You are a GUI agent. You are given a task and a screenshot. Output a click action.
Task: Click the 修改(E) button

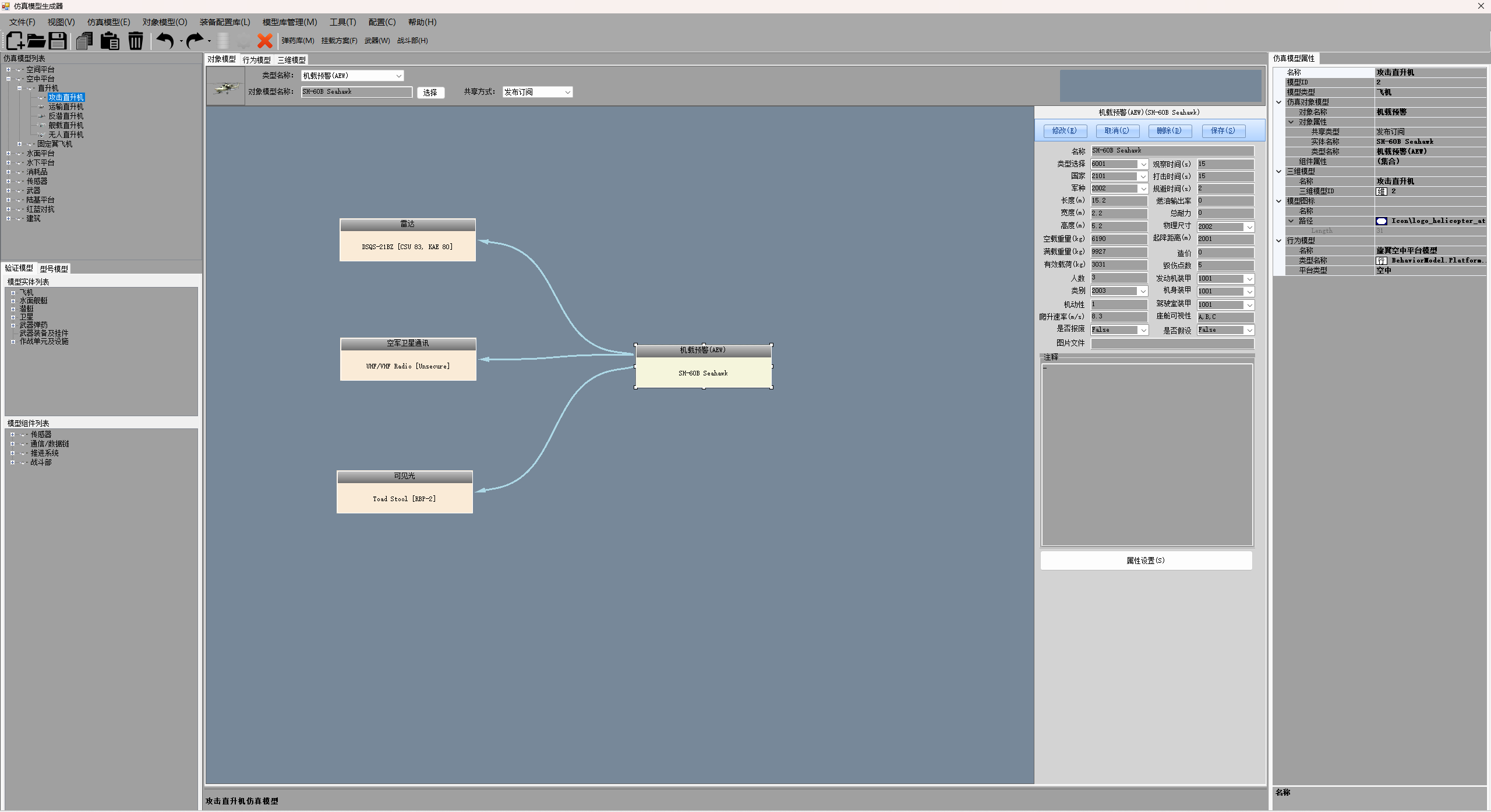(x=1065, y=131)
